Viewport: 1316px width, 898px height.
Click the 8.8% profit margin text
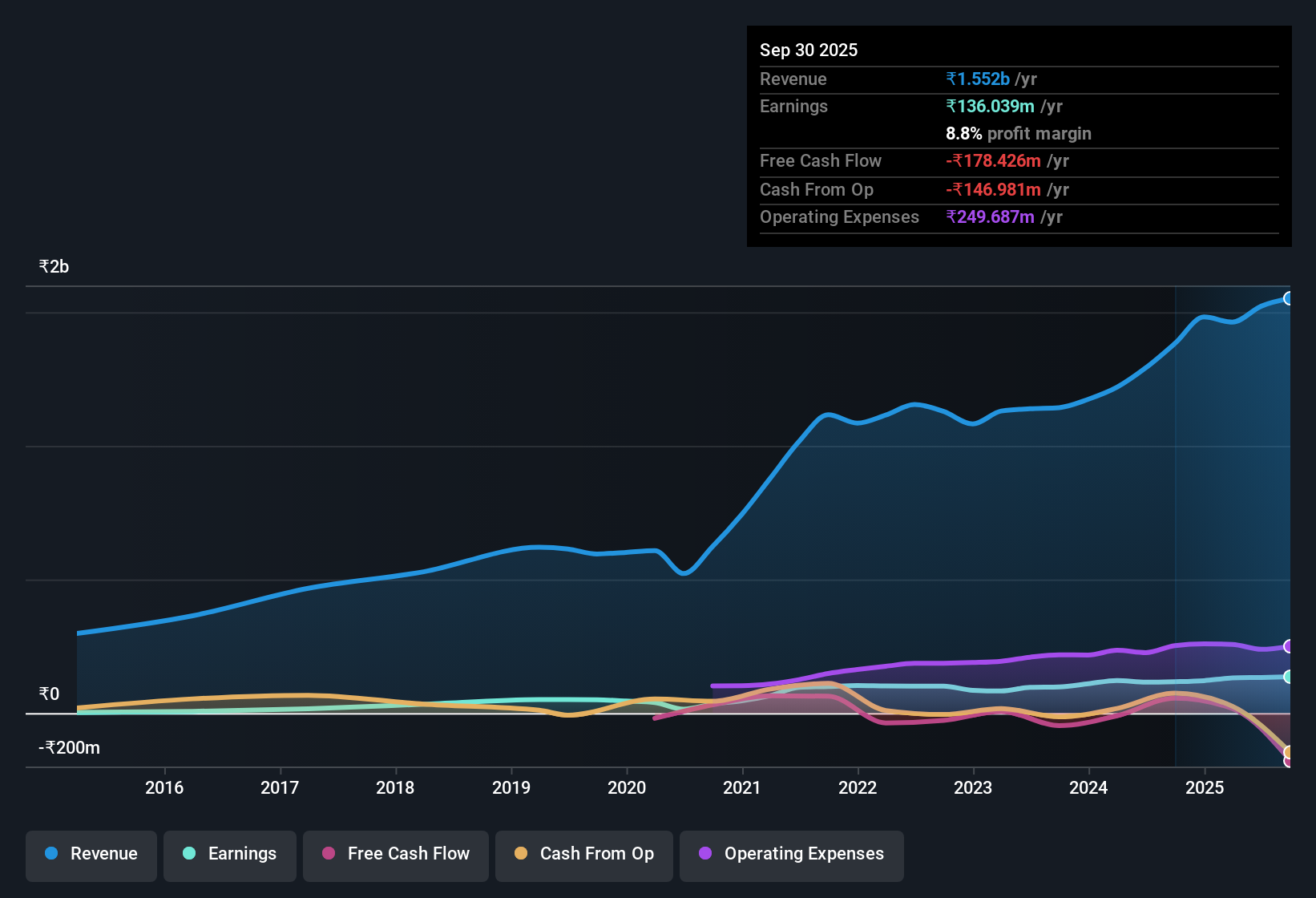pyautogui.click(x=1018, y=134)
